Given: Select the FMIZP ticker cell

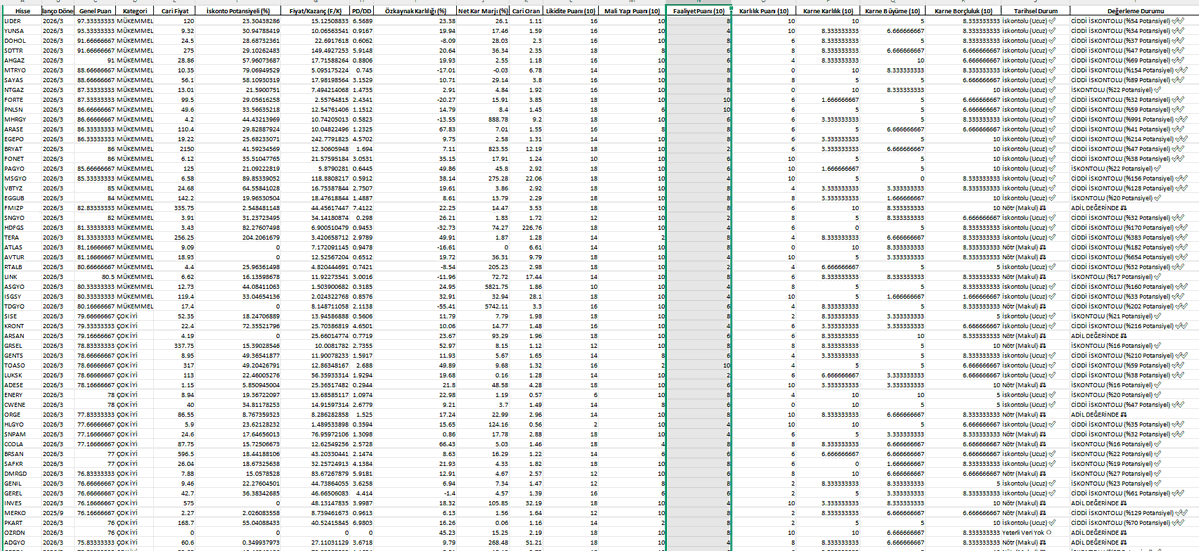Looking at the screenshot, I should (21, 209).
